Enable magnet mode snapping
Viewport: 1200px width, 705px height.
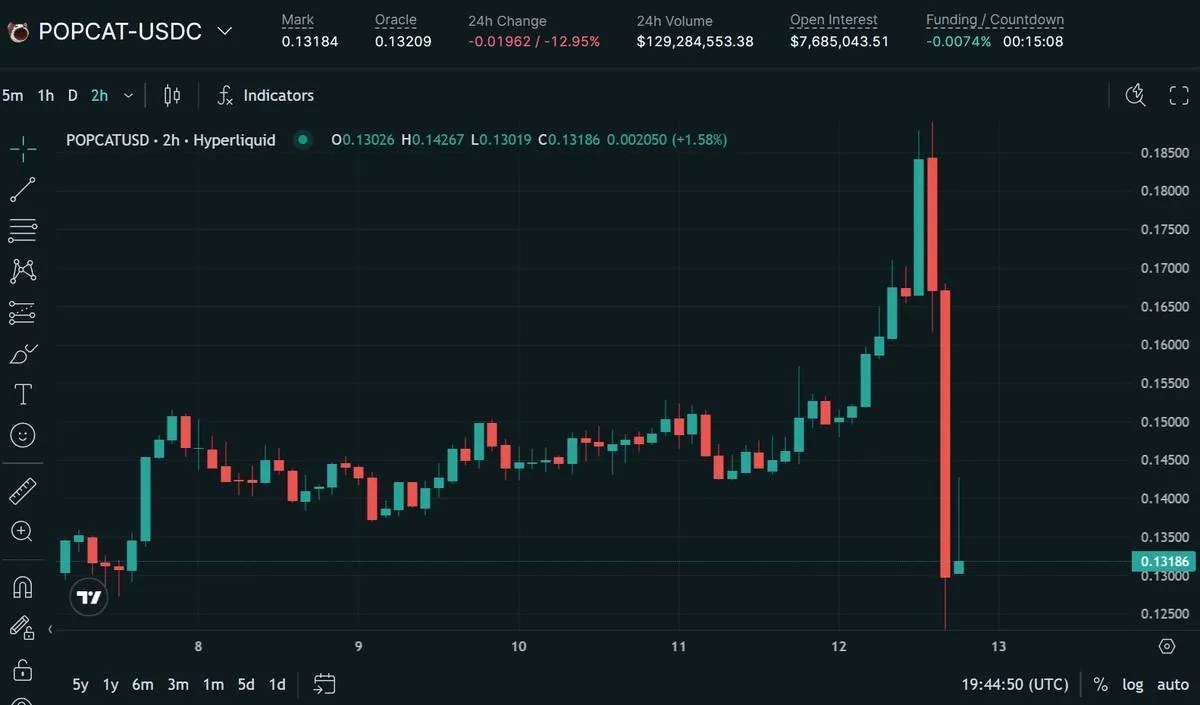click(23, 587)
